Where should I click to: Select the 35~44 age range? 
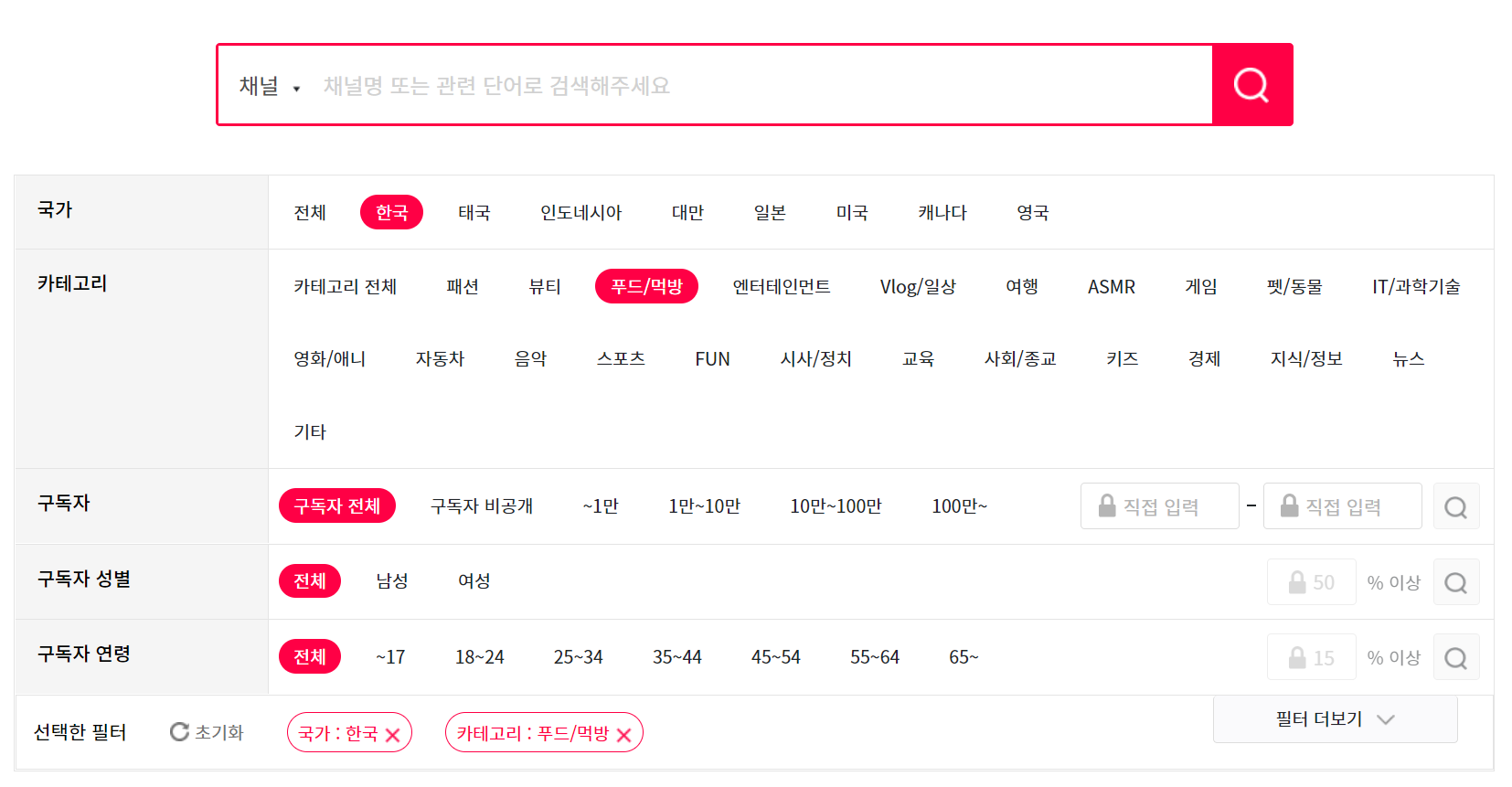click(x=677, y=656)
